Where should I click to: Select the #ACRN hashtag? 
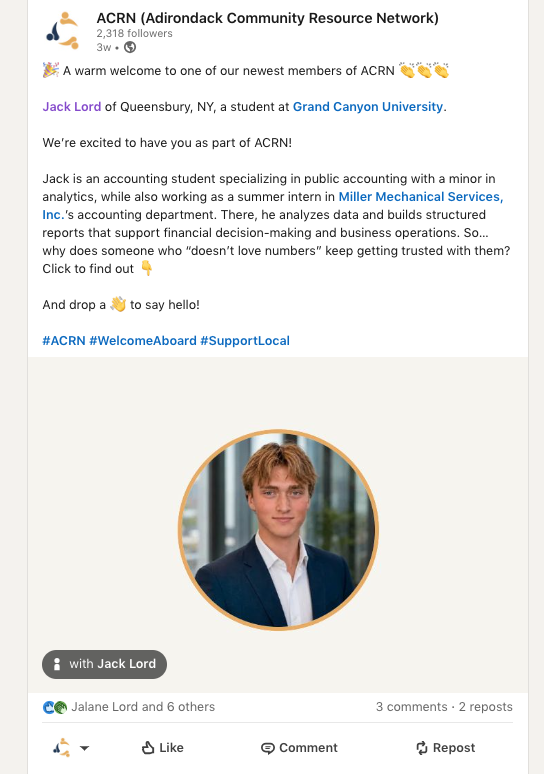tap(64, 341)
